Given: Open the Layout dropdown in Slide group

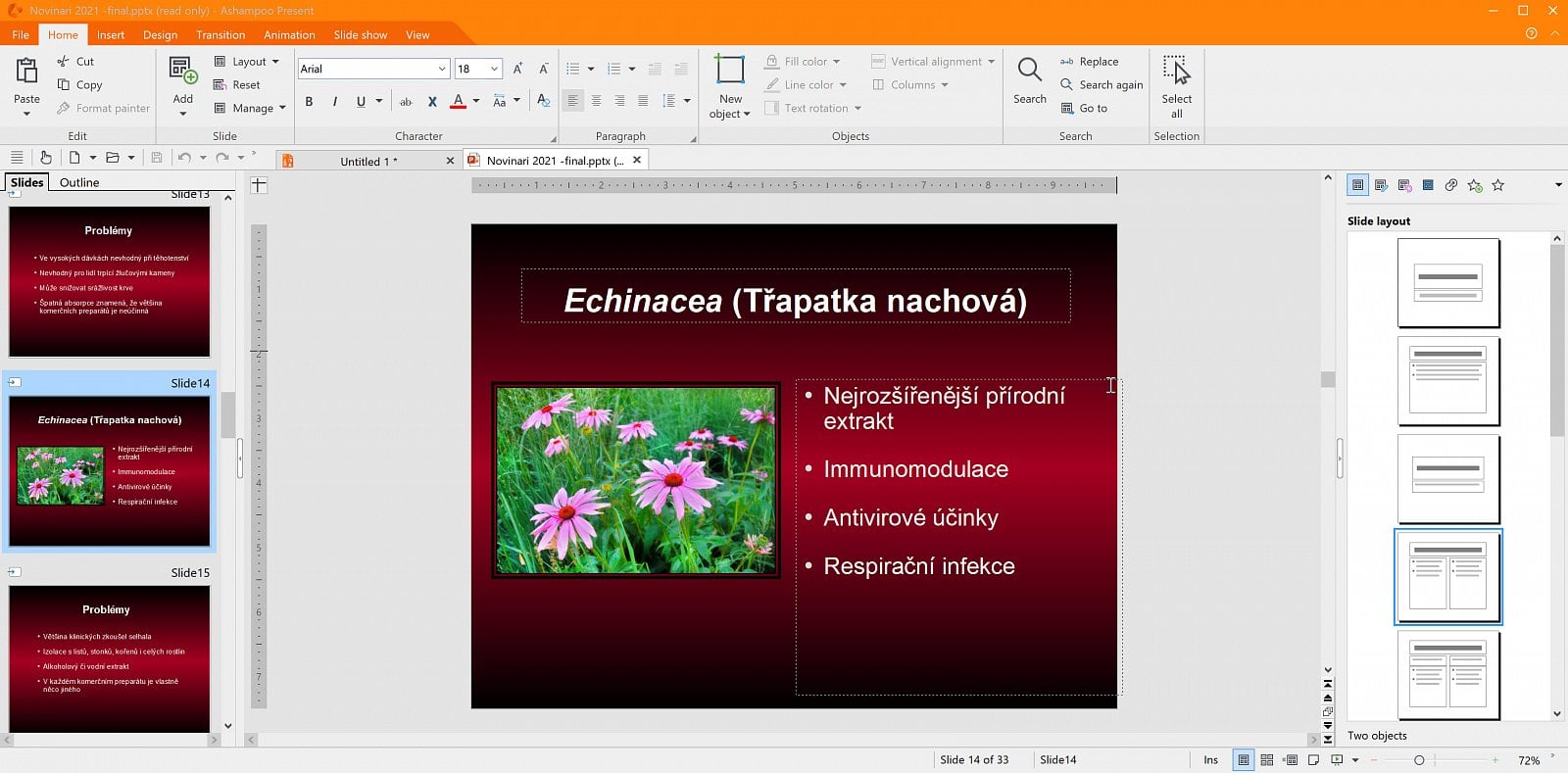Looking at the screenshot, I should tap(246, 61).
